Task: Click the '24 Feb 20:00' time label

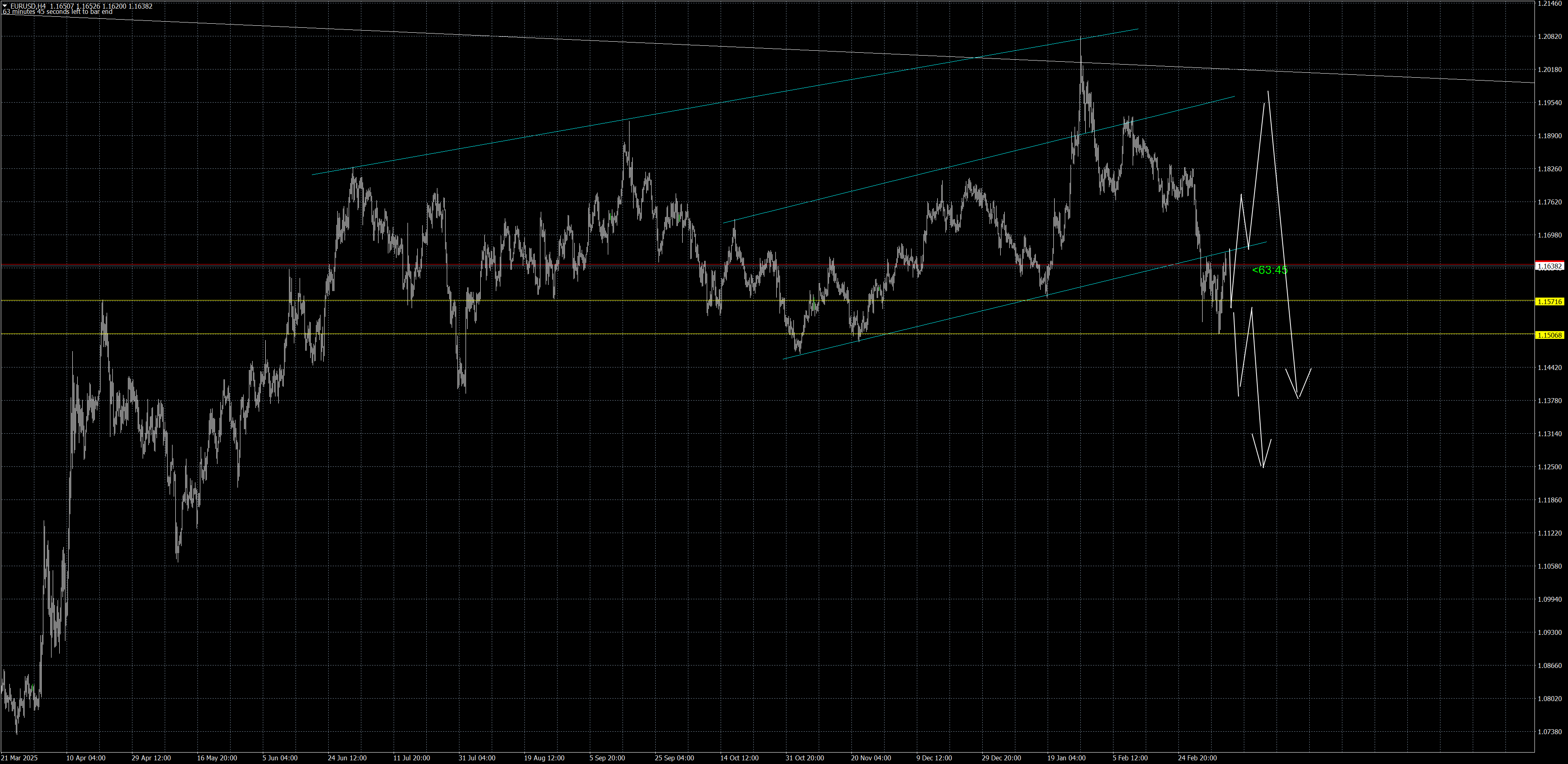Action: pyautogui.click(x=1197, y=758)
